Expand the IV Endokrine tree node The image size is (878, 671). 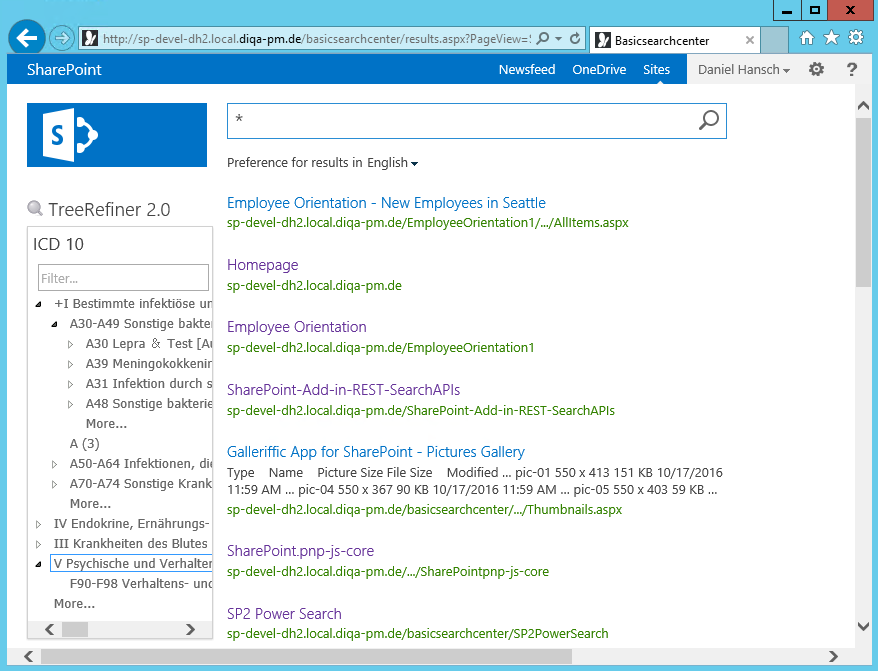pos(39,524)
